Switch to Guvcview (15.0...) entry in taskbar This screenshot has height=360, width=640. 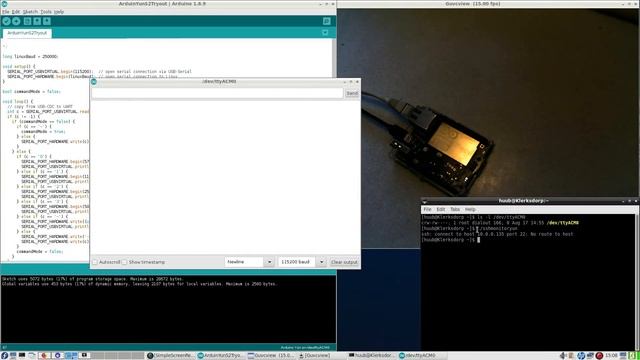[271, 356]
